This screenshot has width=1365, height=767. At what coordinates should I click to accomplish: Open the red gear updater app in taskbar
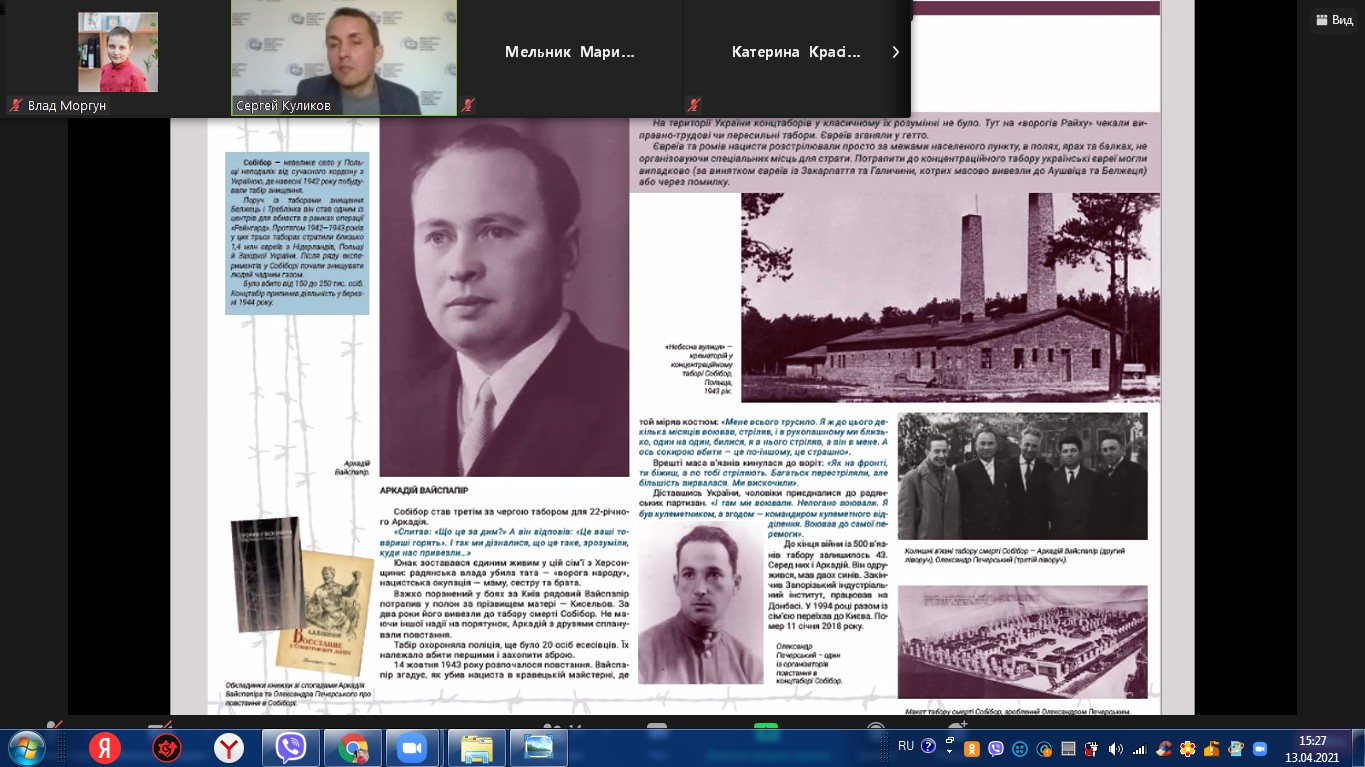[166, 748]
